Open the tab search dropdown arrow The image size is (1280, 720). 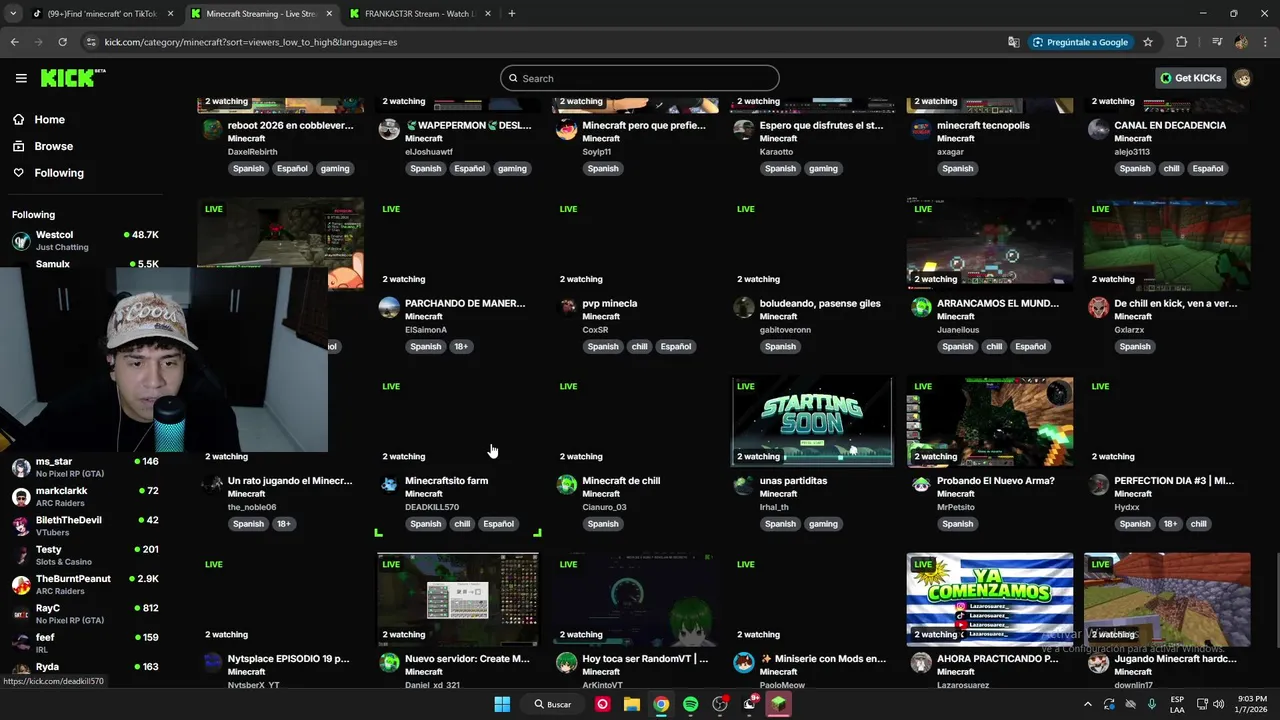click(12, 14)
